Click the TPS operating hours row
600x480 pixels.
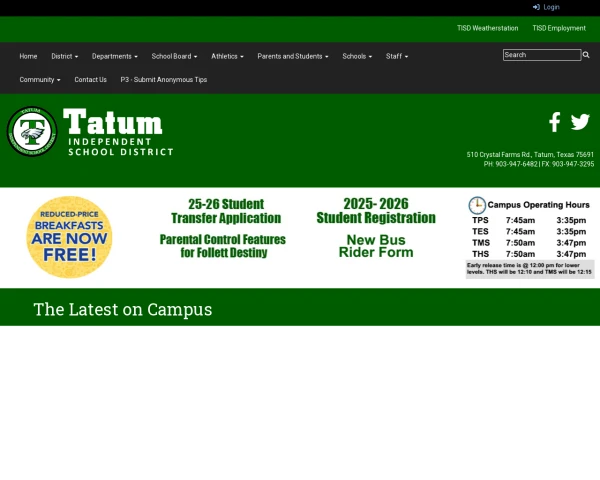pyautogui.click(x=529, y=220)
